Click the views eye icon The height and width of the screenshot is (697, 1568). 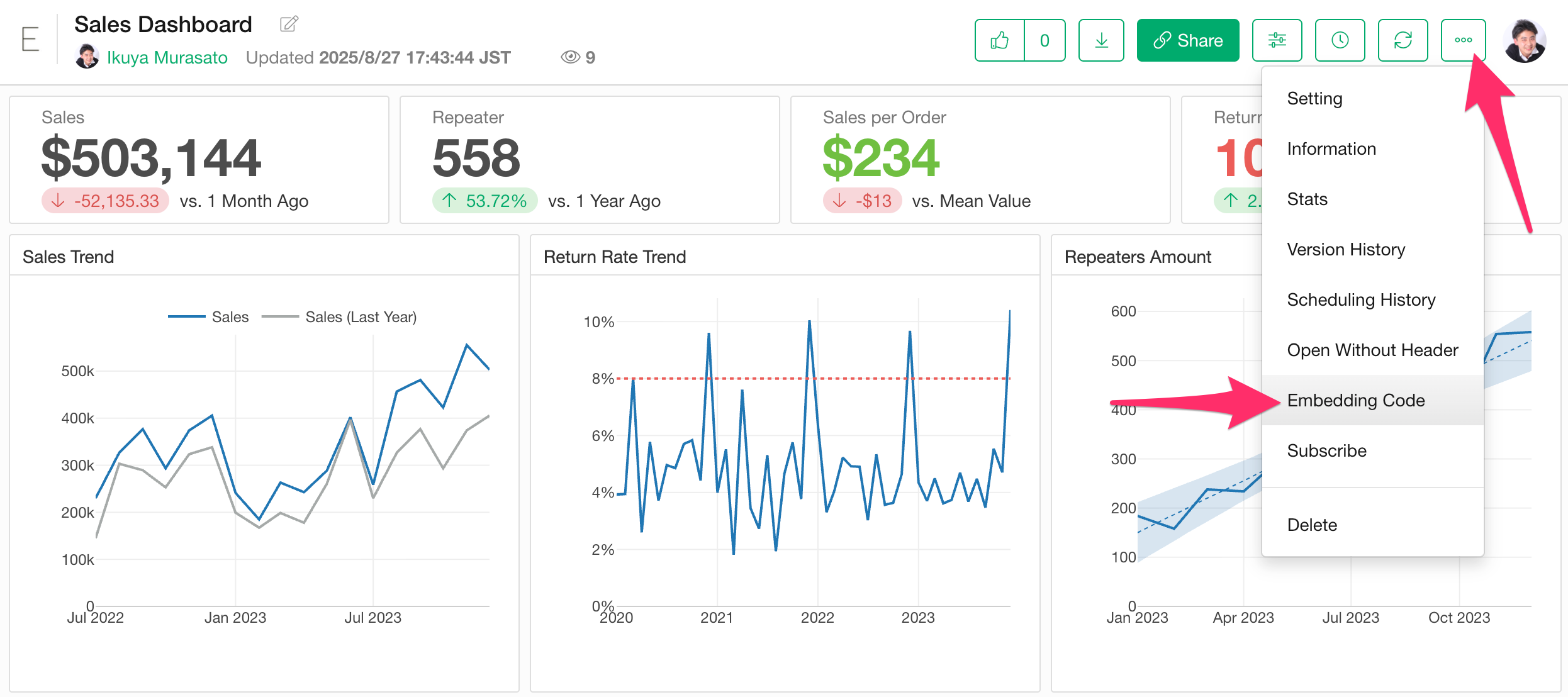pos(570,57)
